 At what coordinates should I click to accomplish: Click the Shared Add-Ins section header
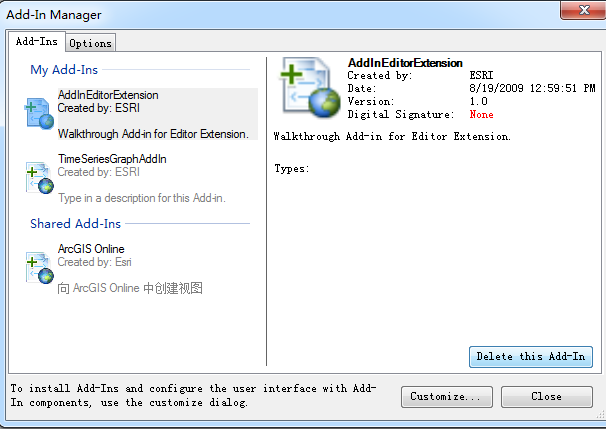point(75,223)
